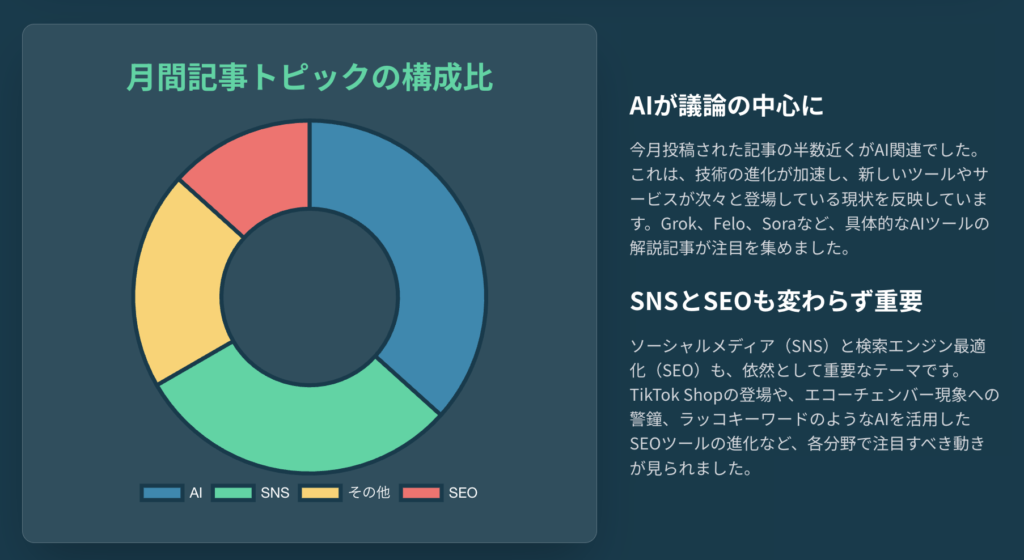Click the paragraph mentioning TikTok Shop
The width and height of the screenshot is (1024, 560).
coord(814,407)
